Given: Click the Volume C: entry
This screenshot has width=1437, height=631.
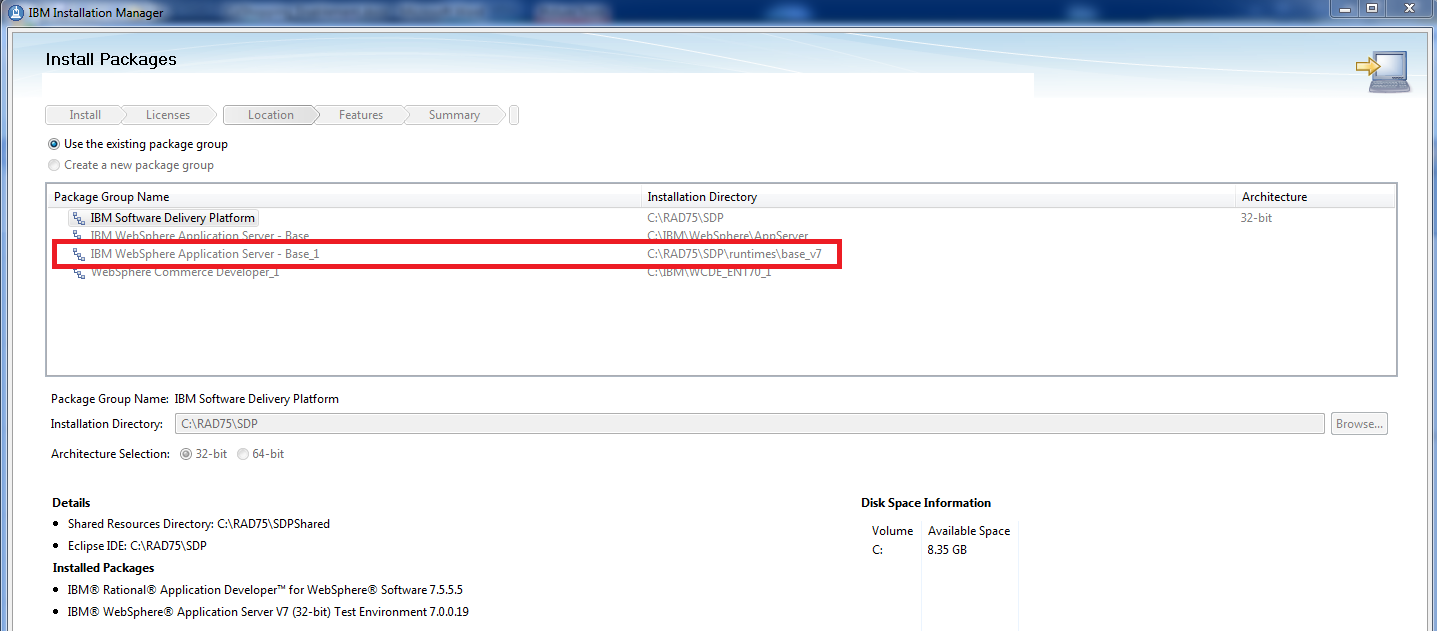Looking at the screenshot, I should 877,550.
